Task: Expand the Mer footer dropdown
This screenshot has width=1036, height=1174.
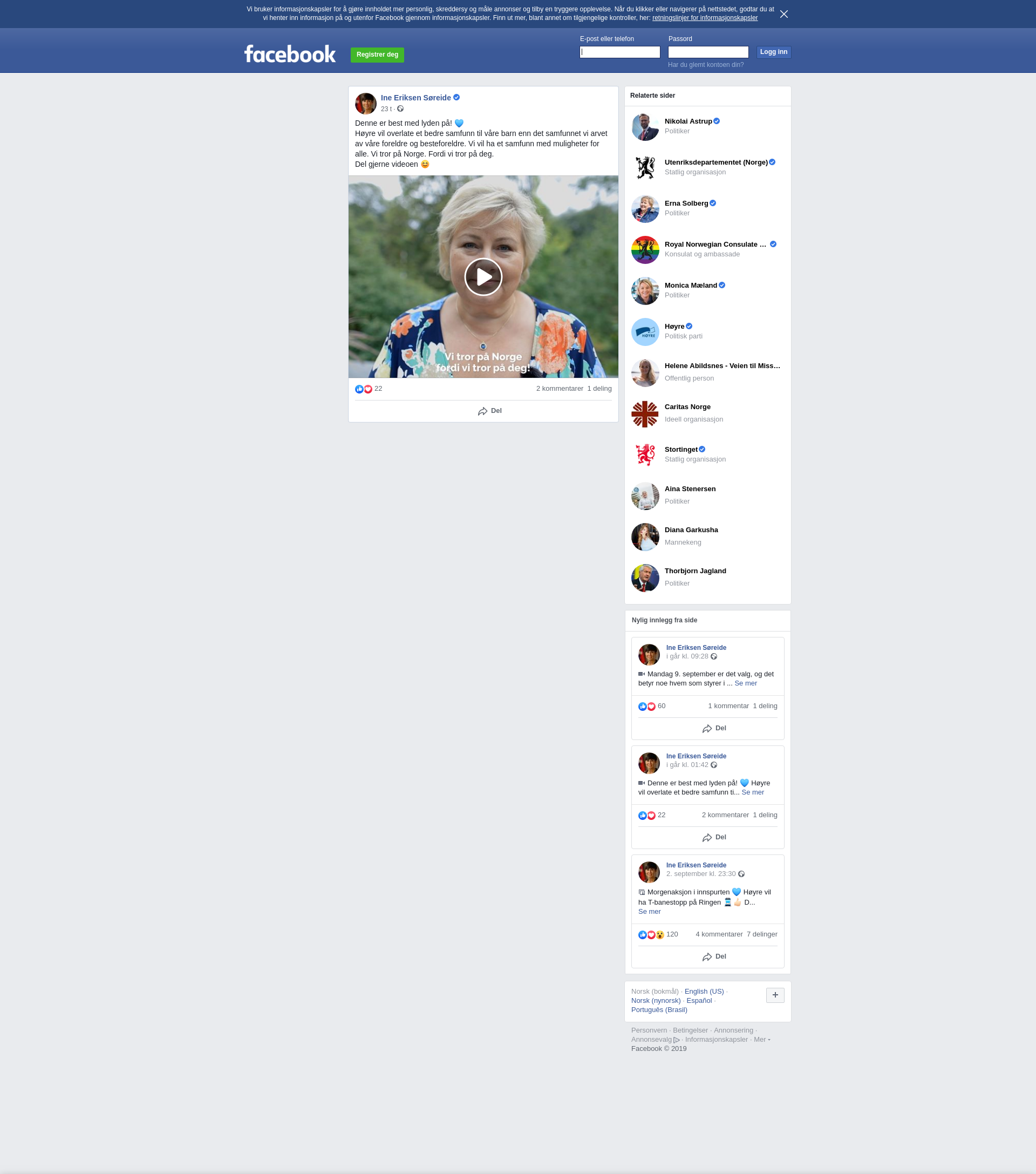Action: coord(761,1040)
